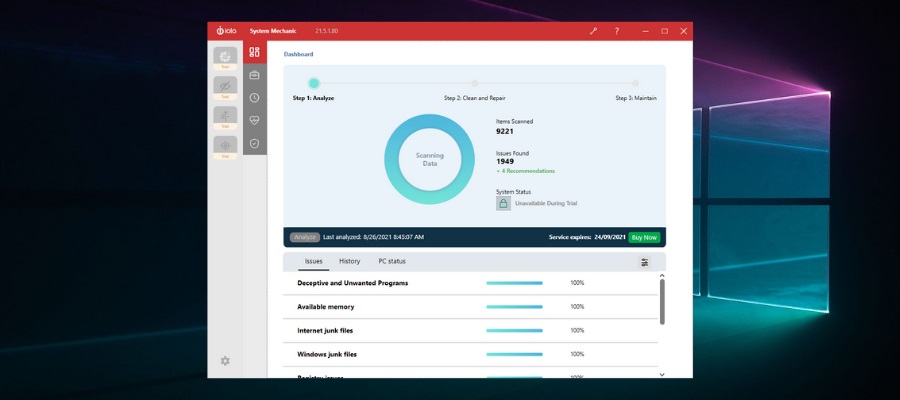Click the issues list scroll up arrow

662,276
